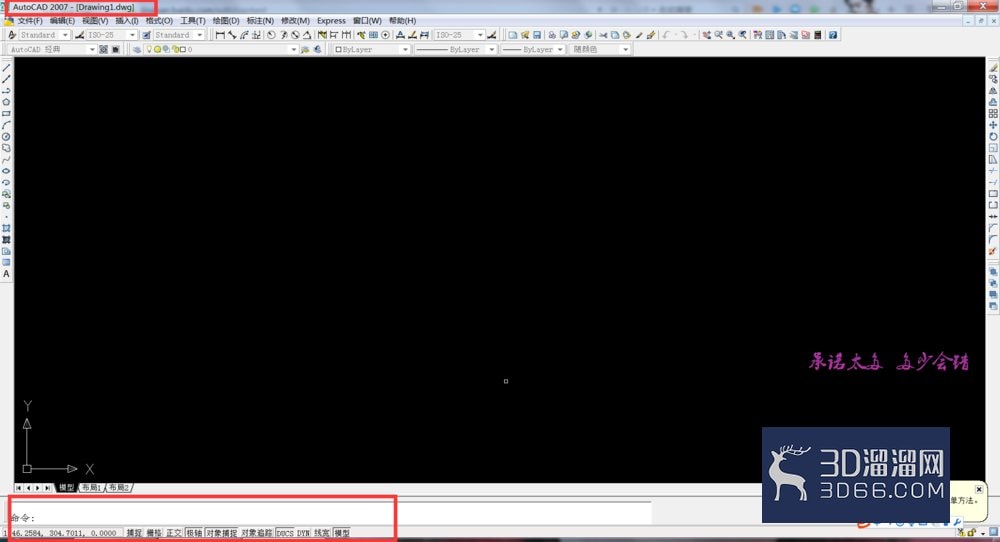Toggle 模型 model/paper space button in status bar
The width and height of the screenshot is (1000, 542).
(x=342, y=532)
